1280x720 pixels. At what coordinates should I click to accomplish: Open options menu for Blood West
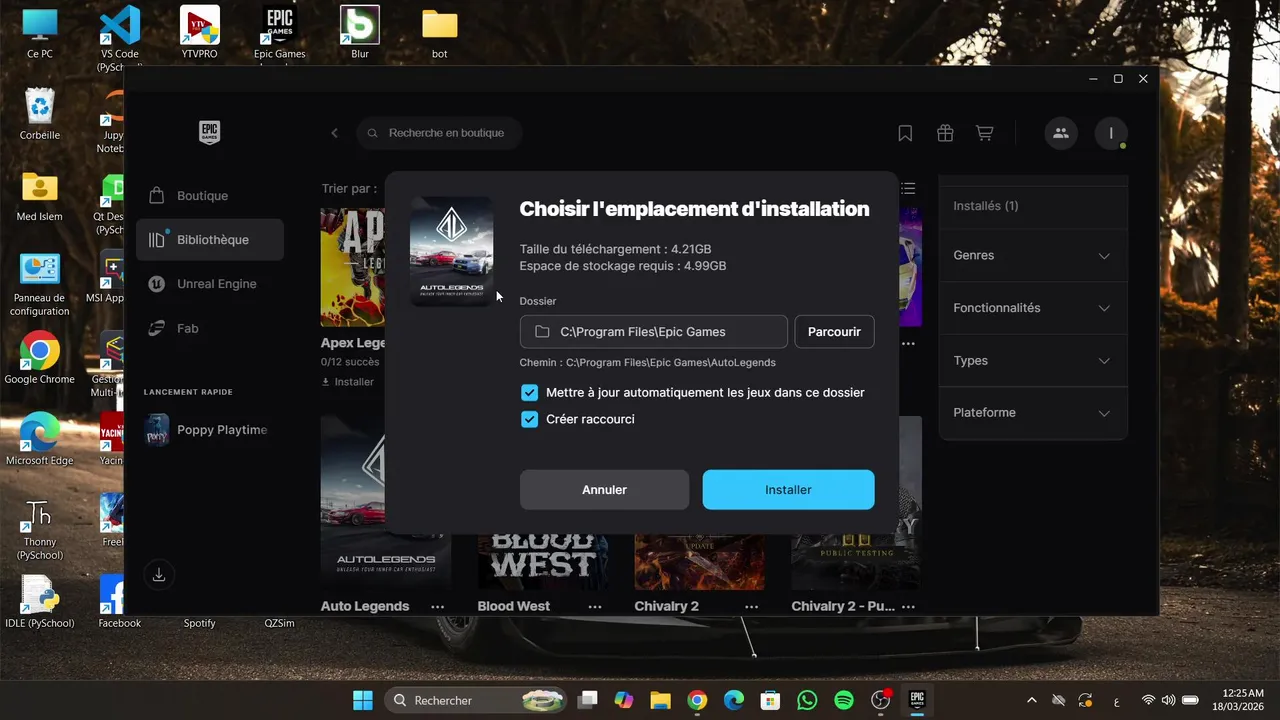tap(595, 606)
